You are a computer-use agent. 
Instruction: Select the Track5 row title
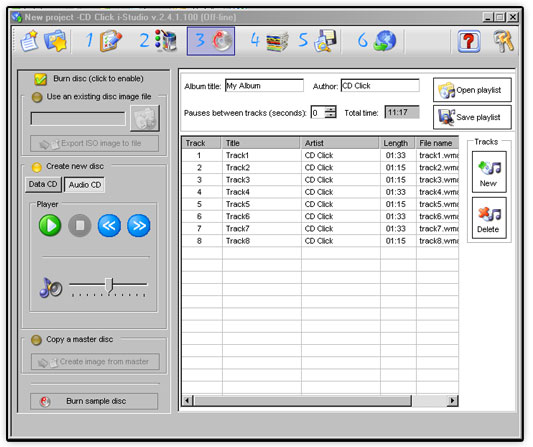tap(238, 205)
